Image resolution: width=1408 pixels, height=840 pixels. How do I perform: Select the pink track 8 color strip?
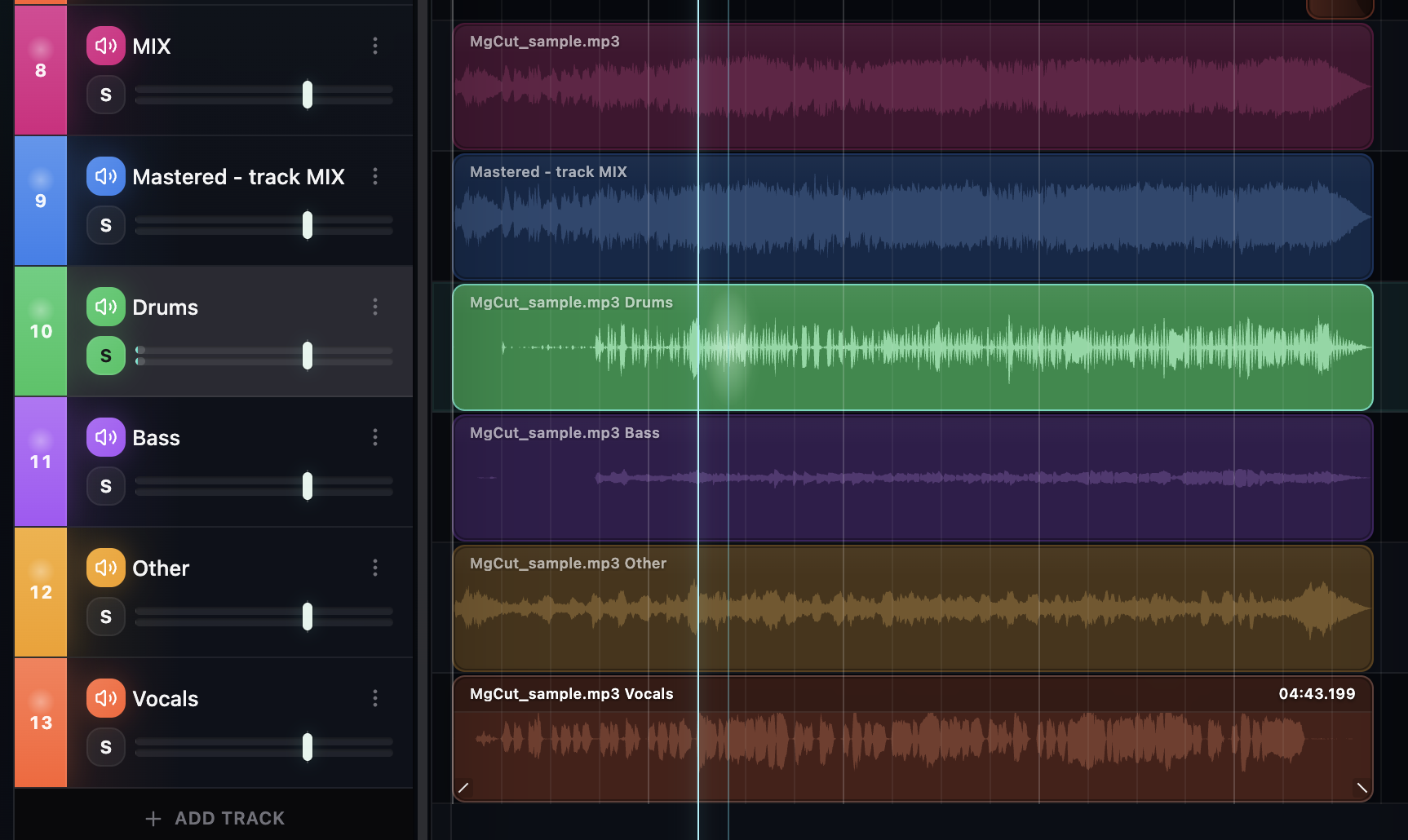41,70
